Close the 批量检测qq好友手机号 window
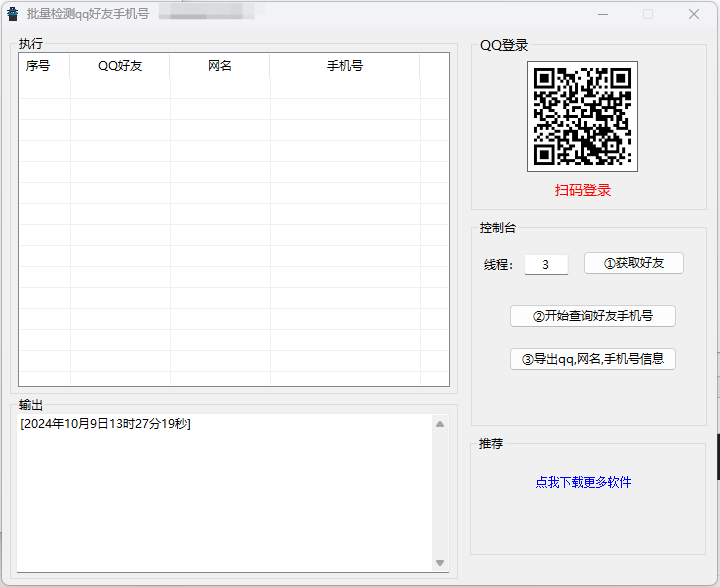The height and width of the screenshot is (587, 720). [693, 14]
